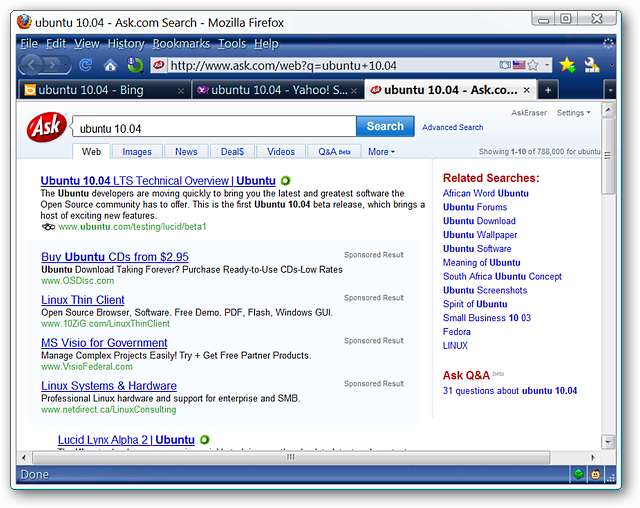Viewport: 640px width, 508px height.
Task: Select the Deal$ search tab
Action: (x=232, y=152)
